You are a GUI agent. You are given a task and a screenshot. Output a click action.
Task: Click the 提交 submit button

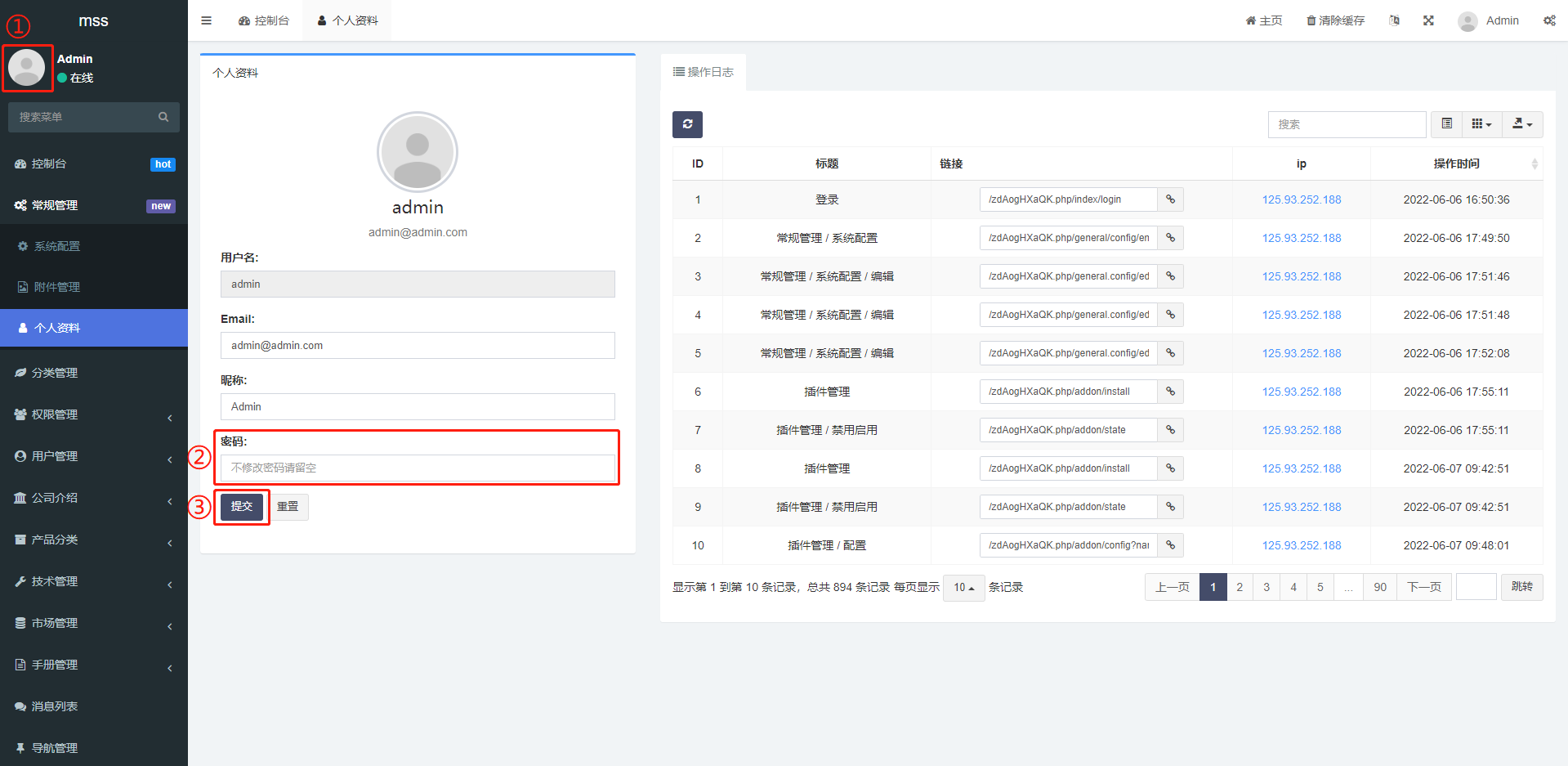242,507
